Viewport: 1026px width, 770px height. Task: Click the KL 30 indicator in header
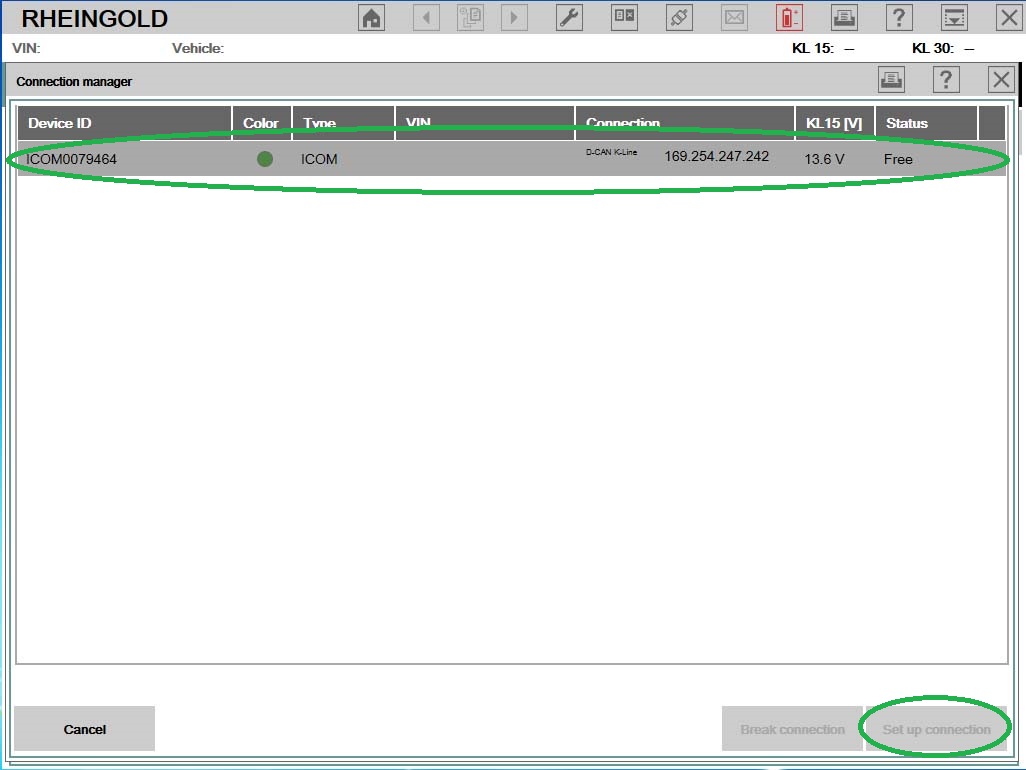point(943,48)
